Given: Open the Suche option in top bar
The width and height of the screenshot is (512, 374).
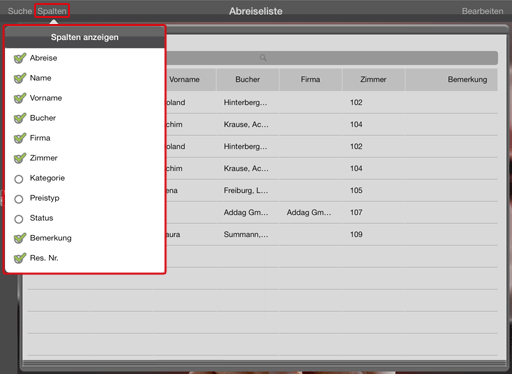Looking at the screenshot, I should click(x=19, y=11).
